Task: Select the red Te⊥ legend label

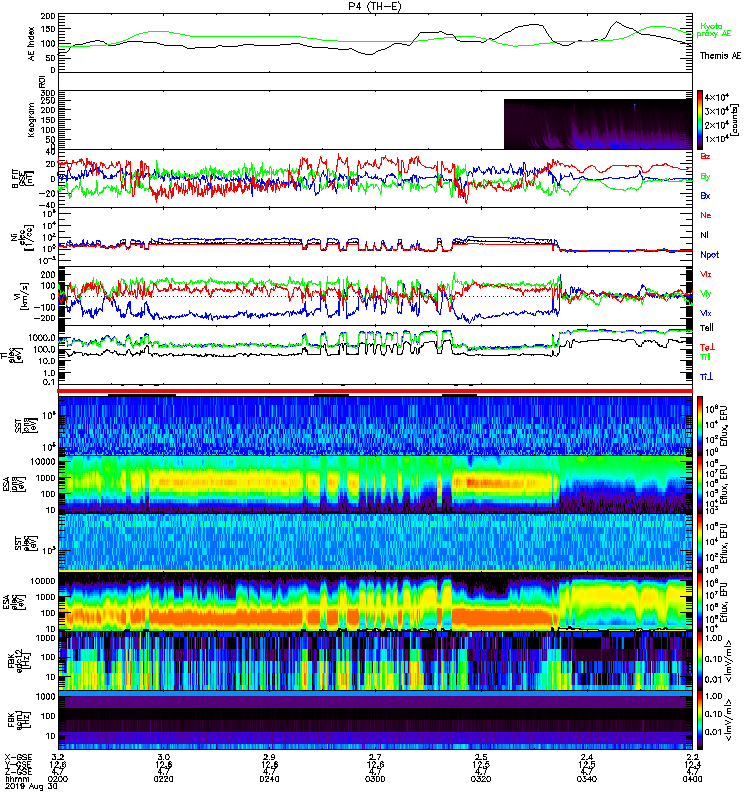Action: (x=707, y=347)
